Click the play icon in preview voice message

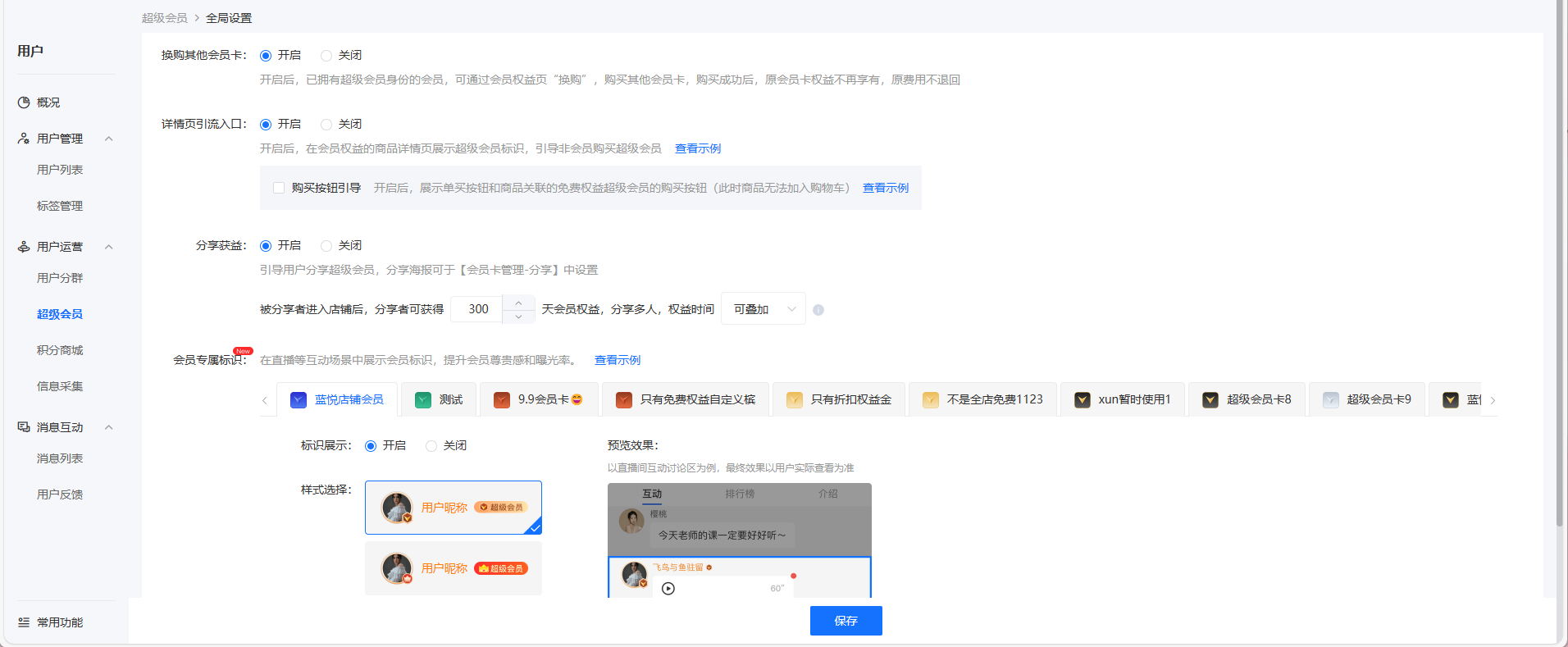click(x=668, y=588)
